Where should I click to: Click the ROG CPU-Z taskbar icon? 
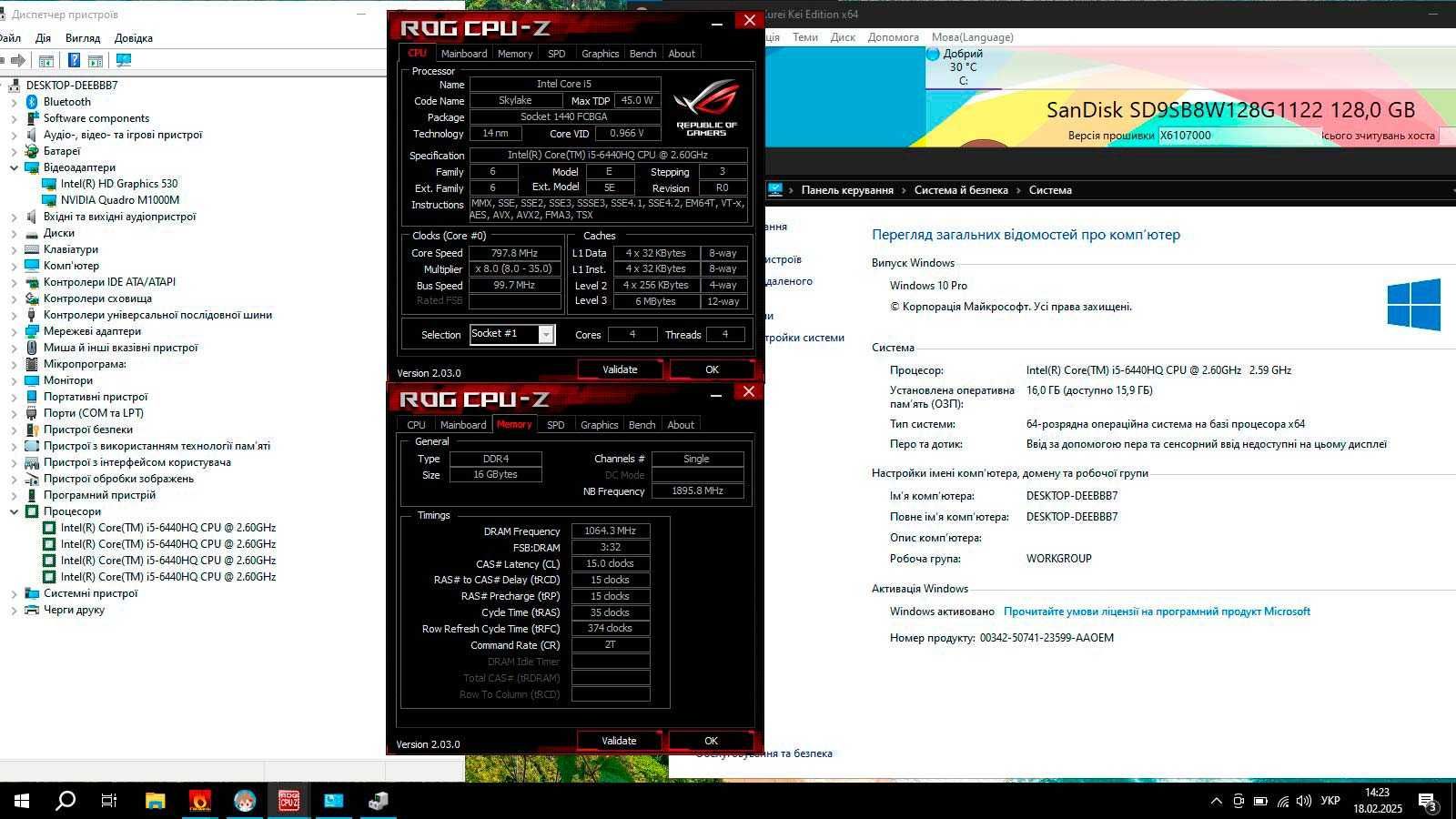coord(288,801)
